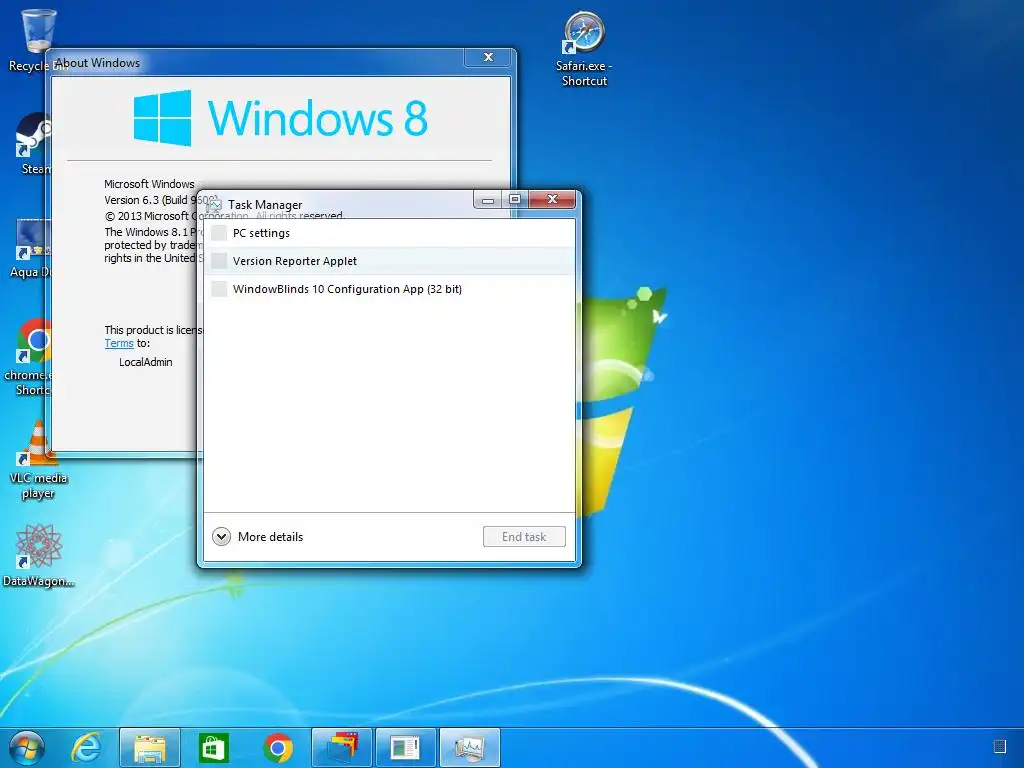1024x768 pixels.
Task: Click the PC settings app icon
Action: (x=219, y=233)
